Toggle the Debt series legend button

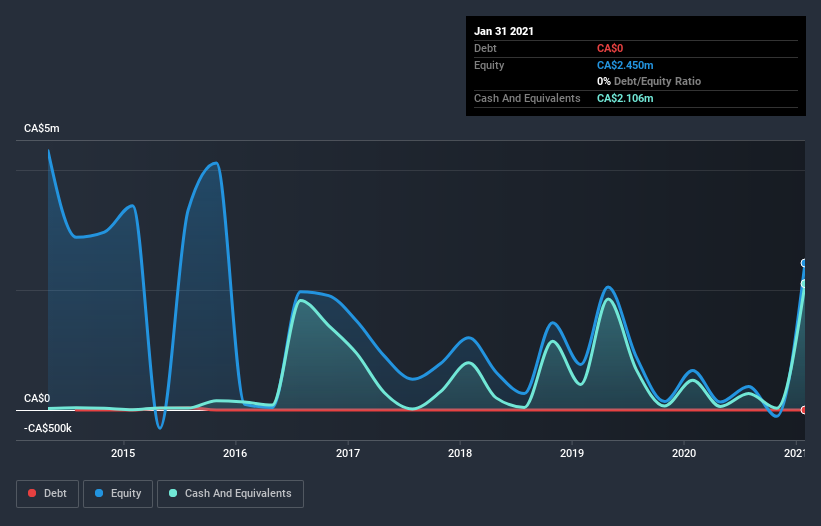point(48,494)
